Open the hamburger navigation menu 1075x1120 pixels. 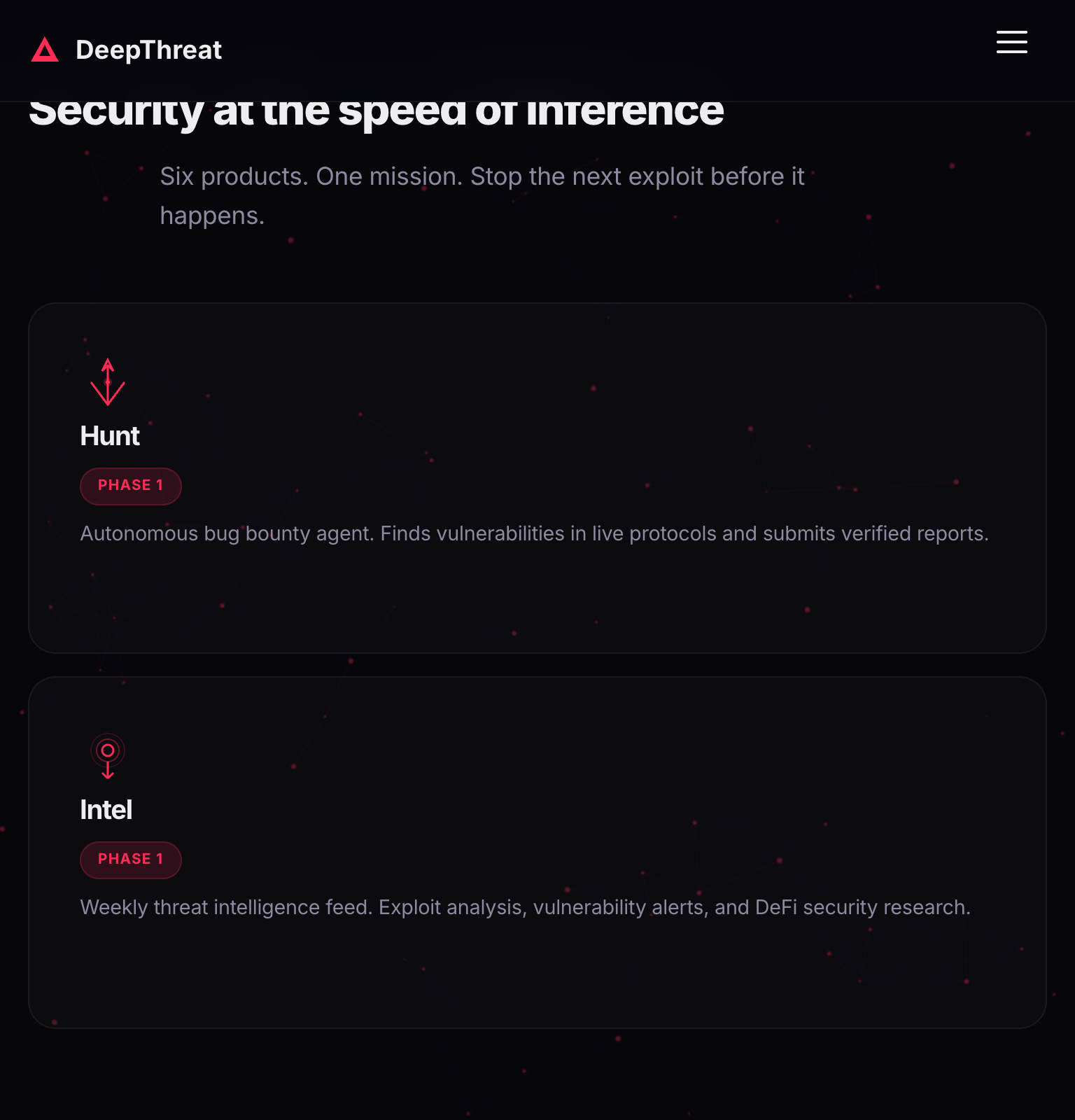[x=1011, y=42]
